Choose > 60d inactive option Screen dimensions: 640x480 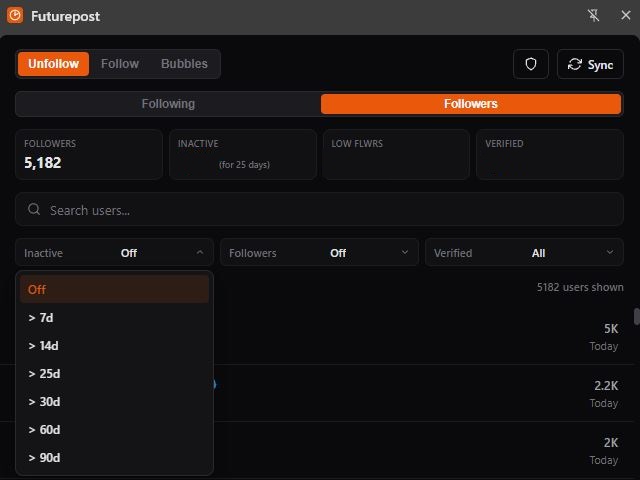(114, 429)
